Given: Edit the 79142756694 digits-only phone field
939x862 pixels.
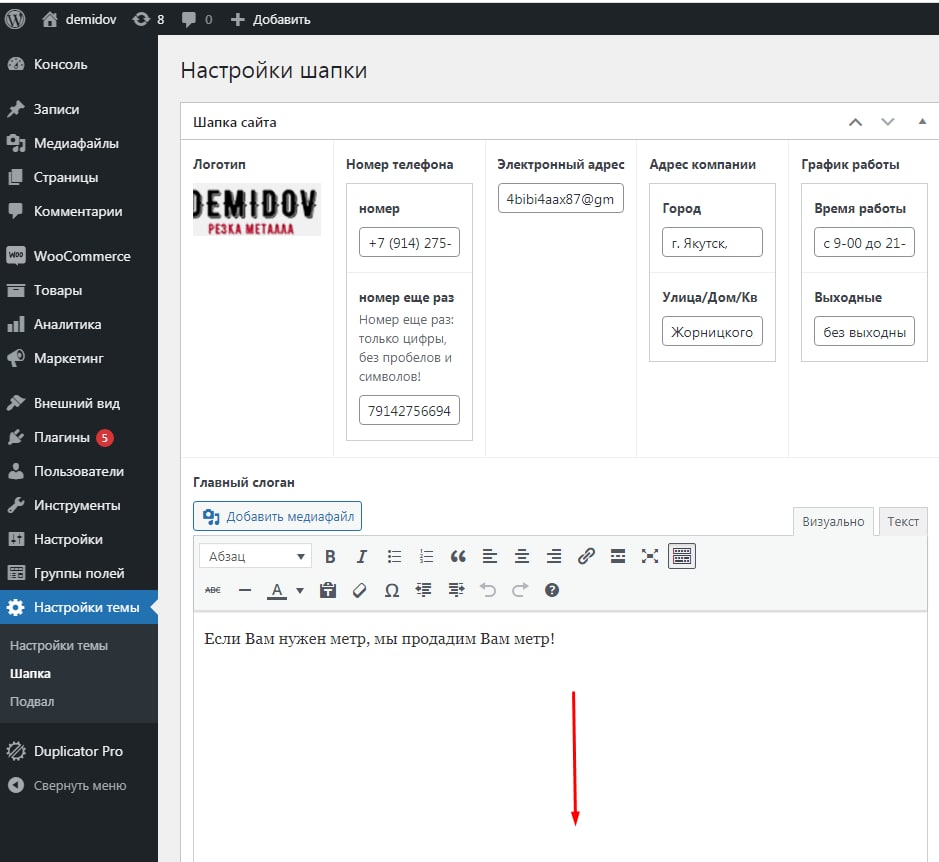Looking at the screenshot, I should pos(409,410).
